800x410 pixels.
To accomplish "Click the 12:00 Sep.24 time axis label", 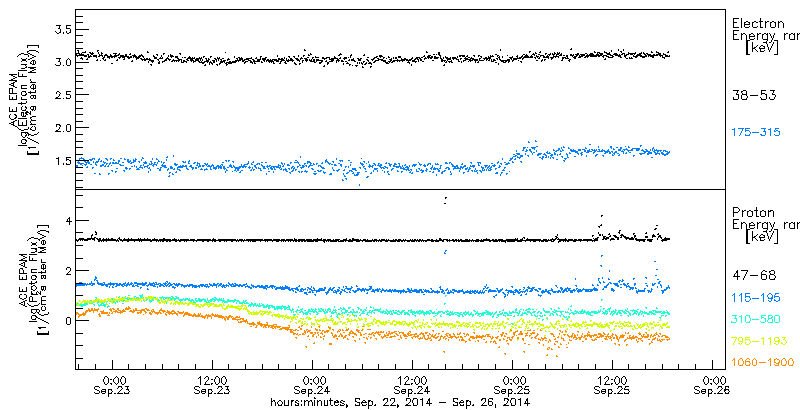I will point(412,385).
